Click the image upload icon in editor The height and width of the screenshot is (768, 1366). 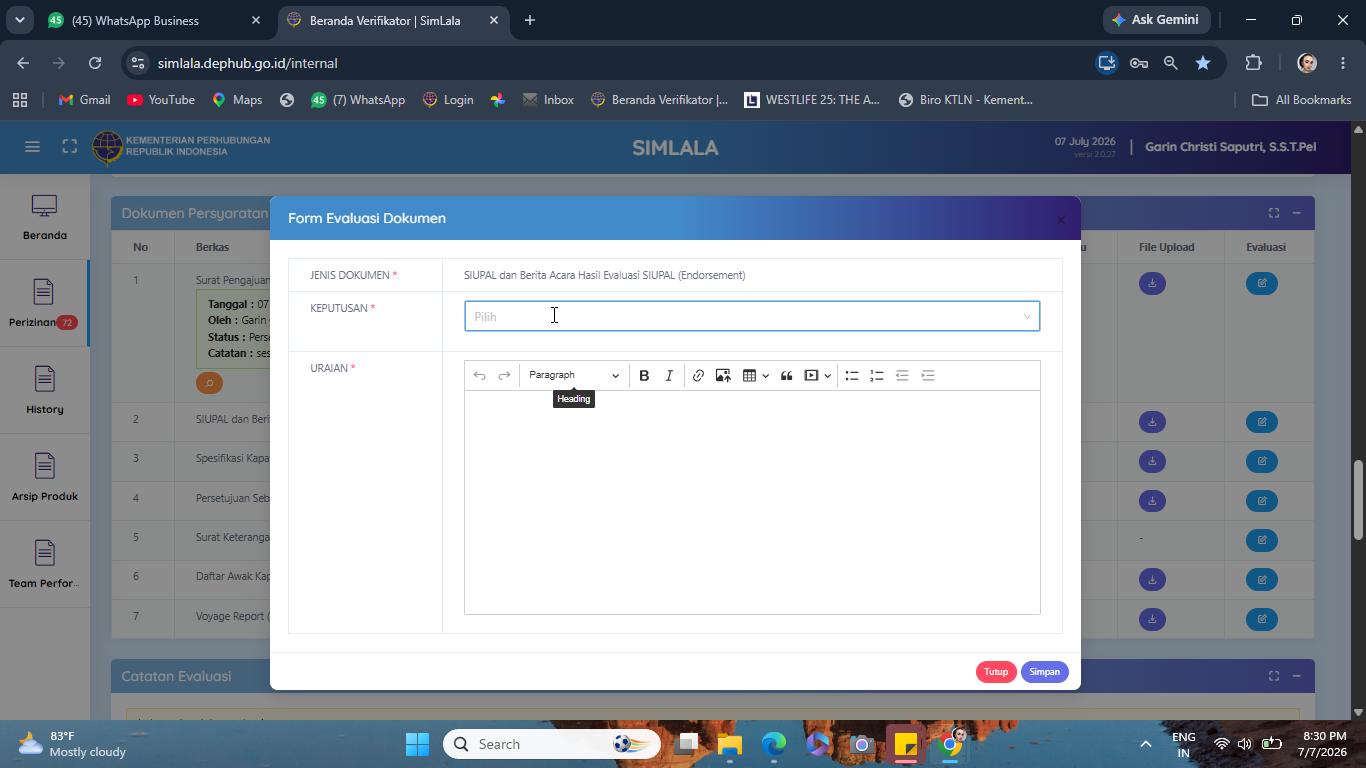tap(723, 376)
